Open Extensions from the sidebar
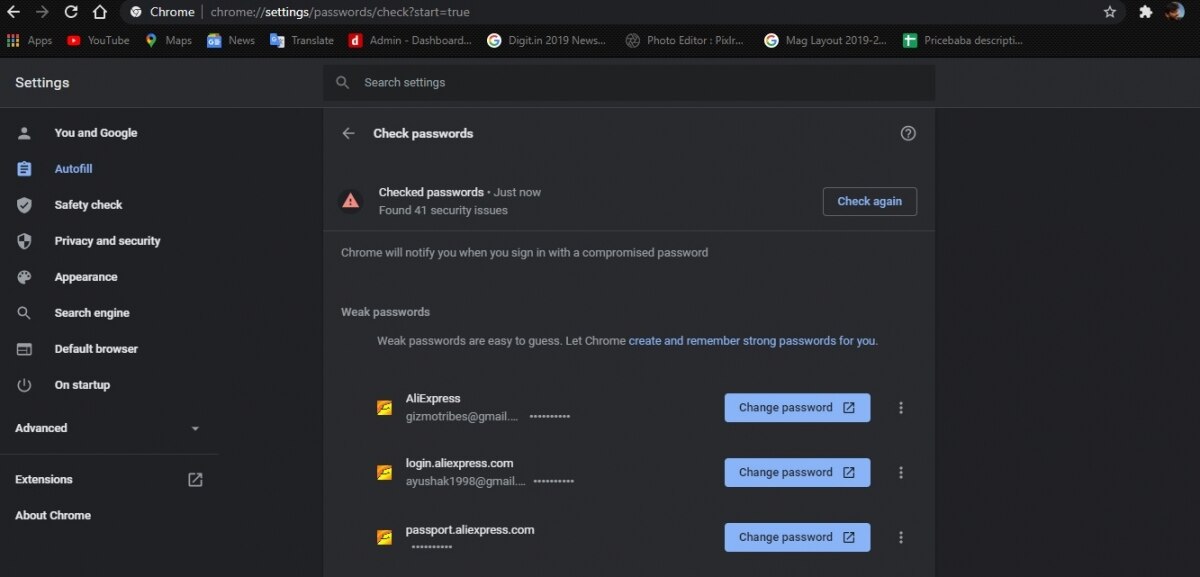Viewport: 1200px width, 577px height. tap(44, 480)
